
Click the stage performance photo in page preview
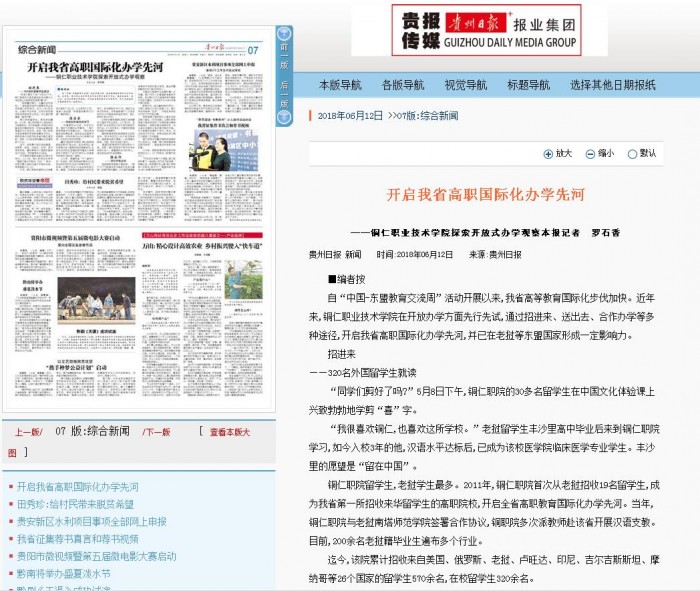coord(96,301)
